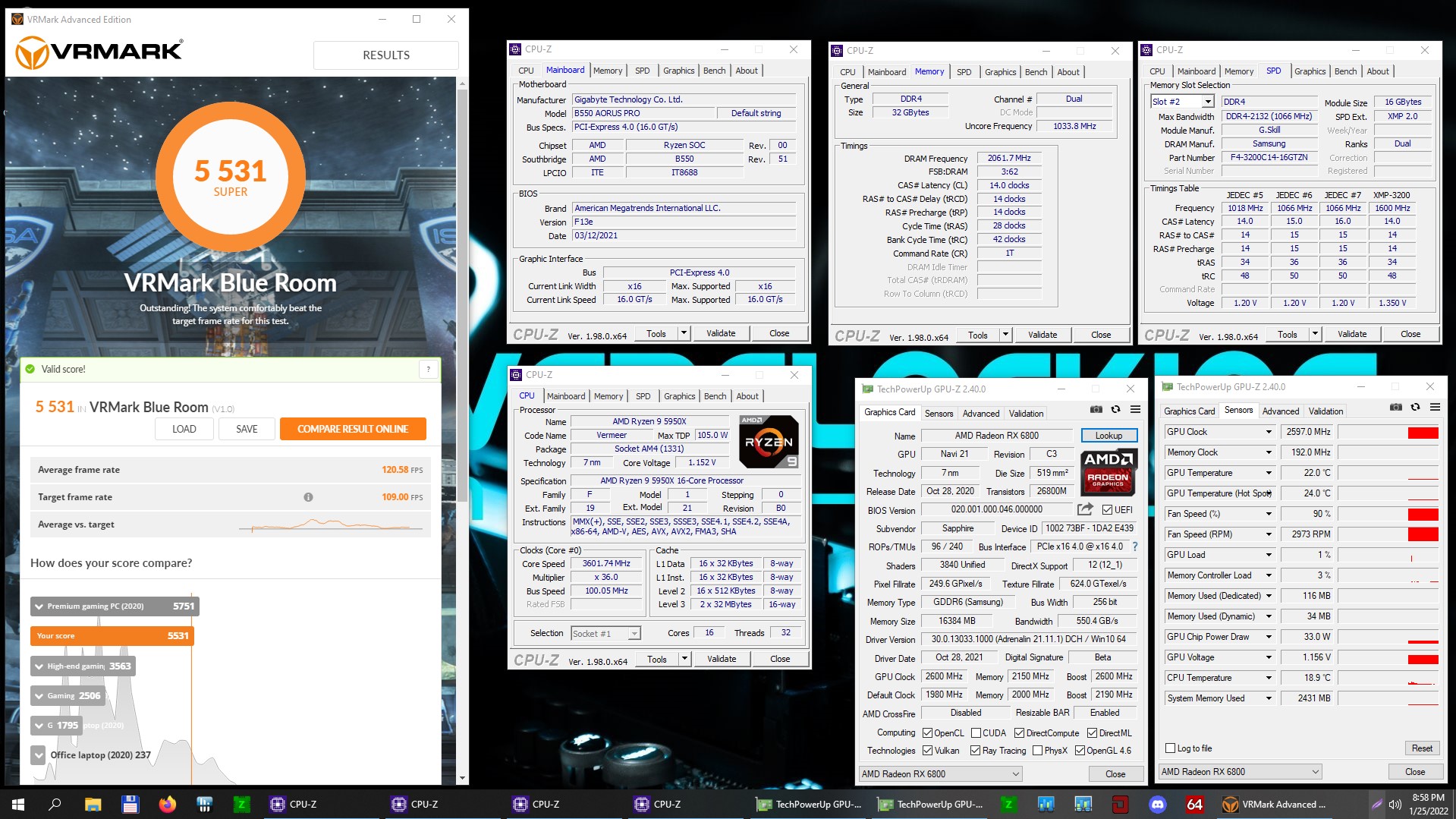Viewport: 1456px width, 819px height.
Task: Open the GPU Clock sensor dropdown
Action: (1268, 432)
